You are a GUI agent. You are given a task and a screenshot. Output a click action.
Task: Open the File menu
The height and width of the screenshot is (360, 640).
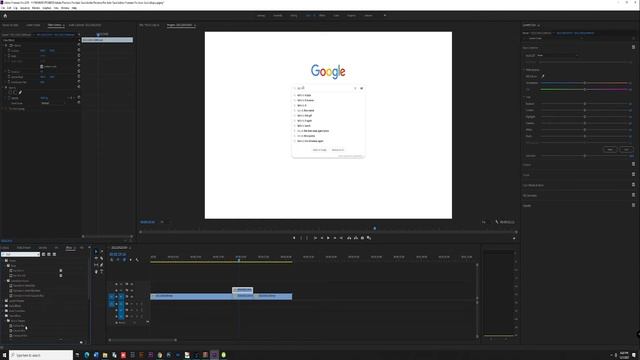(3, 8)
